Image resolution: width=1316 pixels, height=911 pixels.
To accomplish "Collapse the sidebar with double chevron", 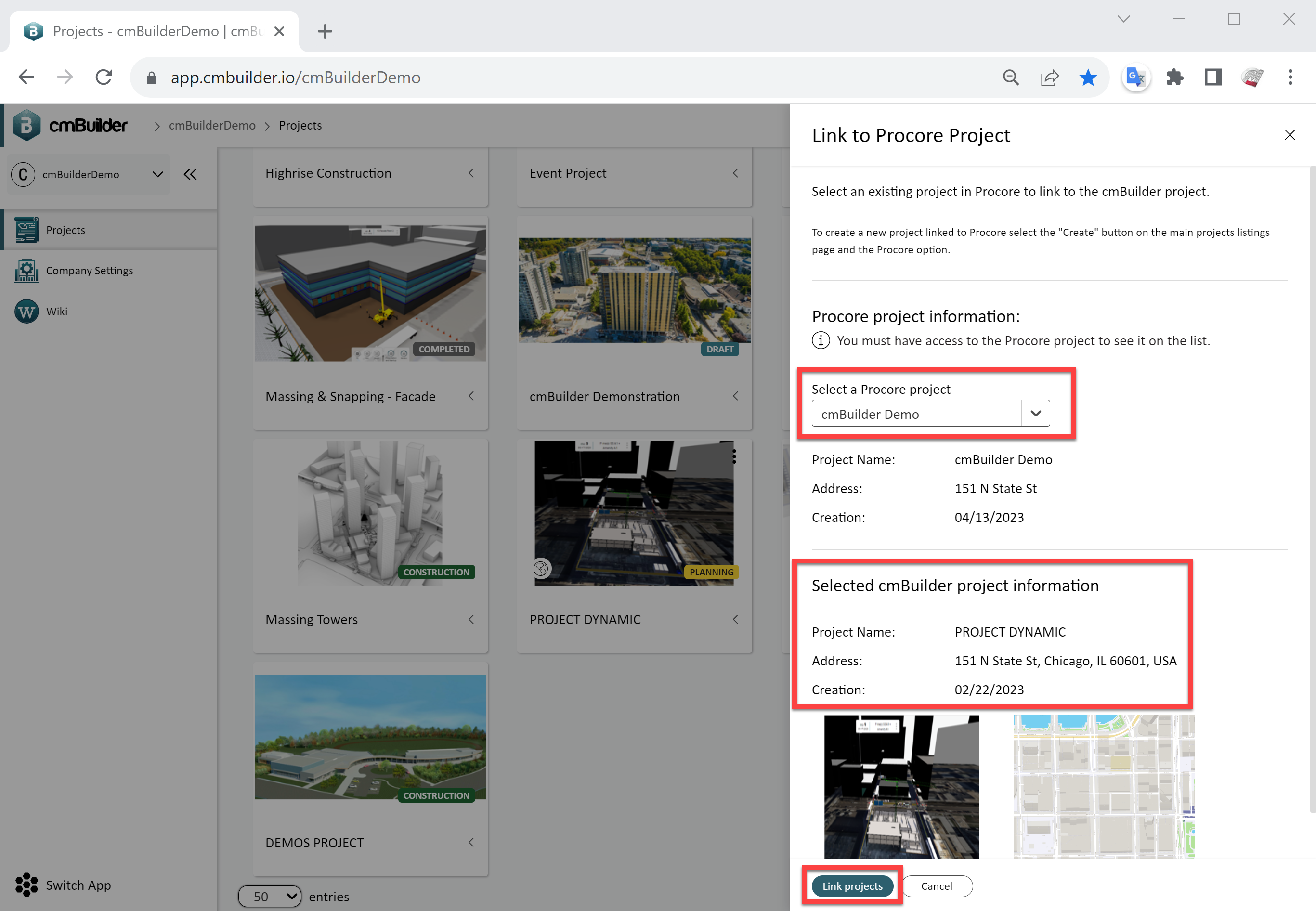I will pos(190,174).
